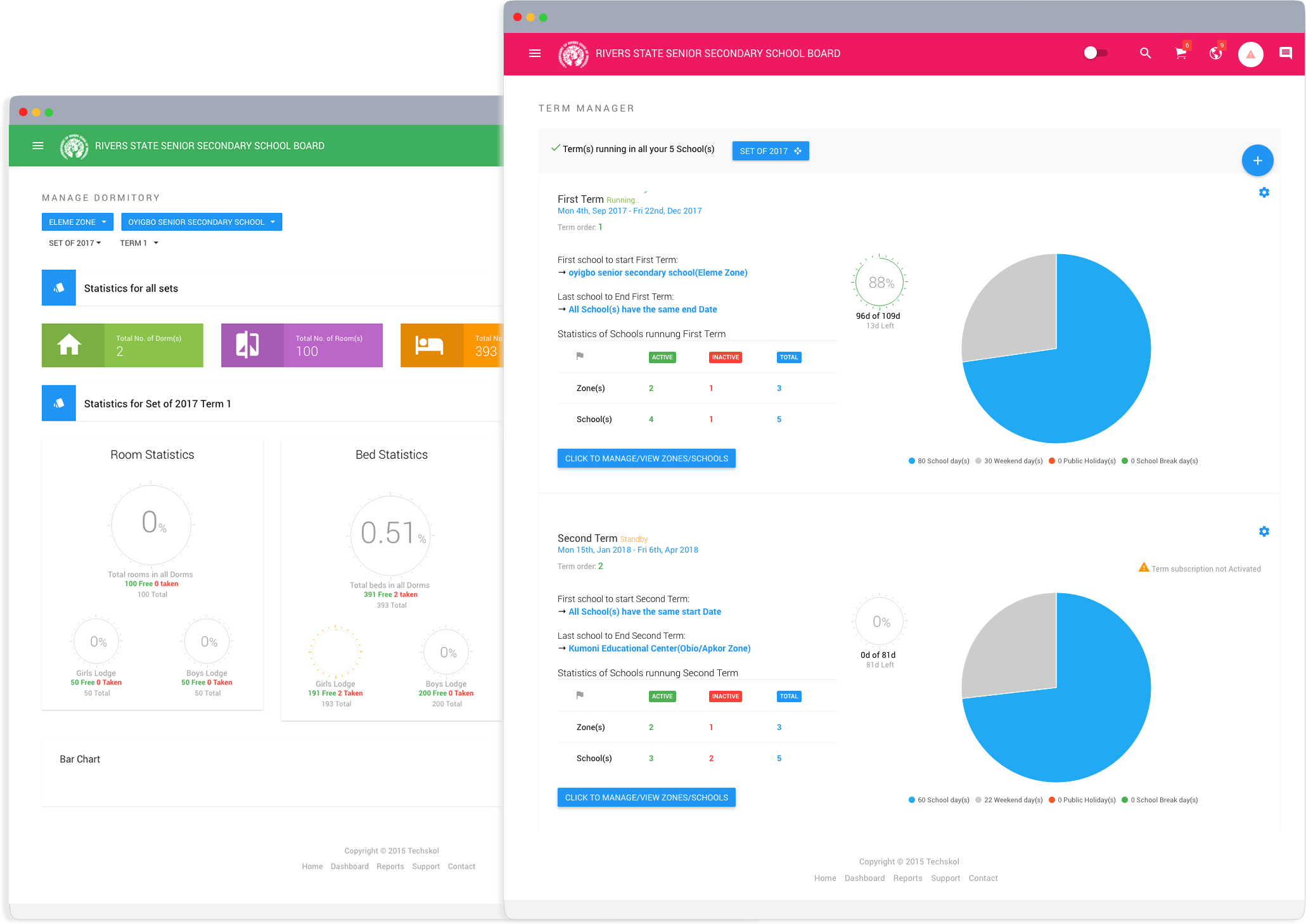Click the 0.51% bed statistics dial
Image resolution: width=1306 pixels, height=924 pixels.
coord(390,535)
